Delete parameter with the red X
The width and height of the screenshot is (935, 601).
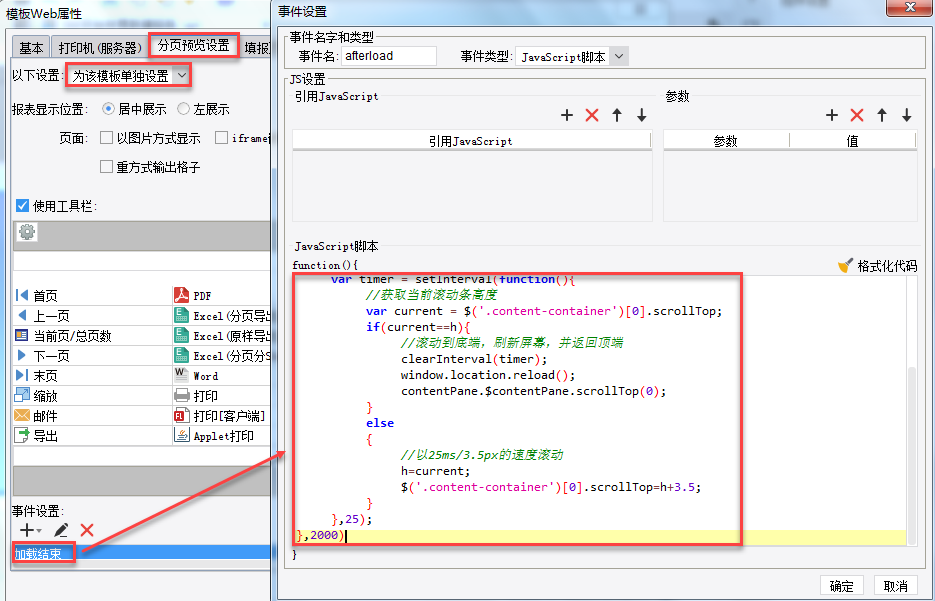point(857,115)
